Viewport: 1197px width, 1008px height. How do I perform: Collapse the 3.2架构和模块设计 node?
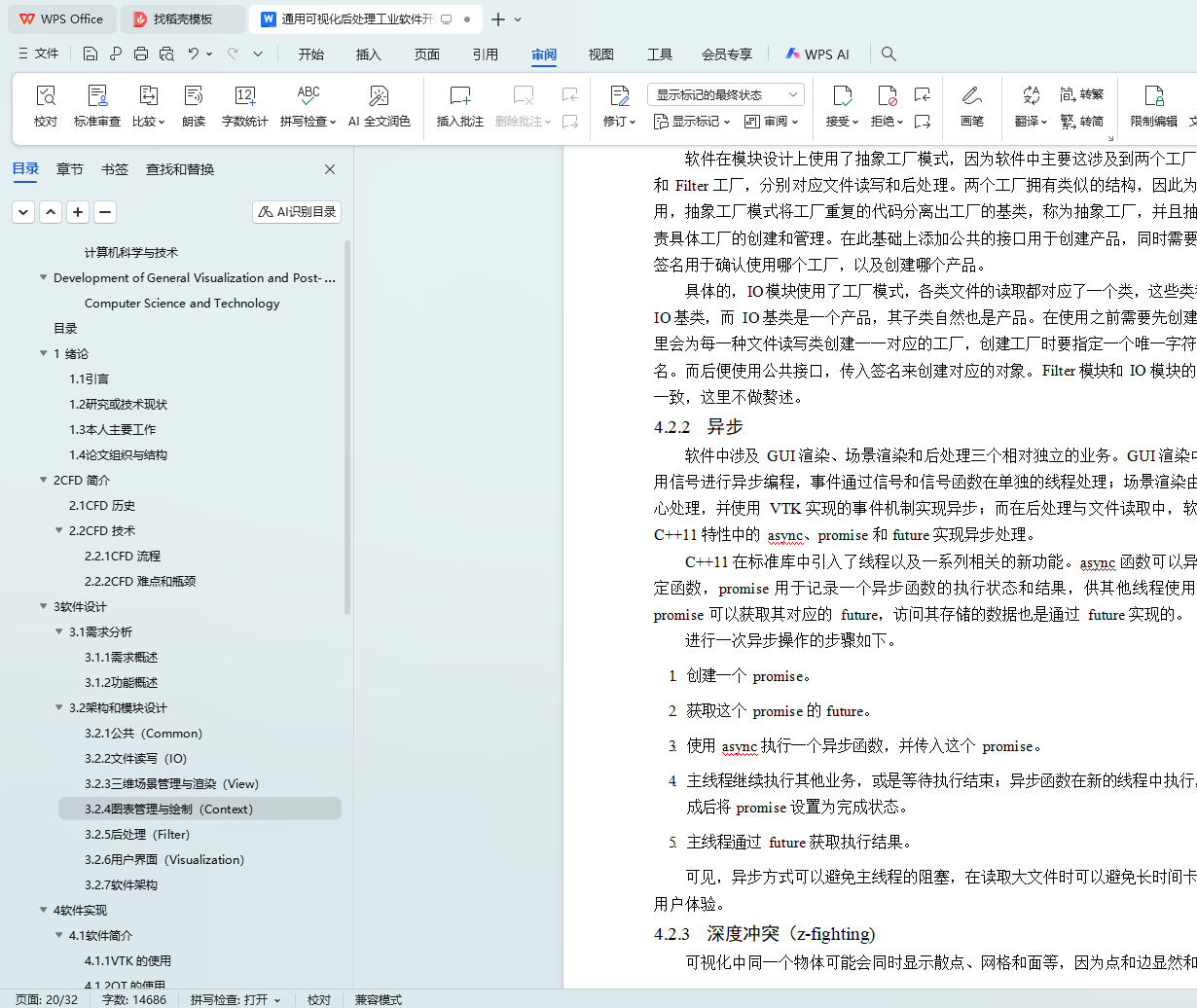tap(58, 707)
